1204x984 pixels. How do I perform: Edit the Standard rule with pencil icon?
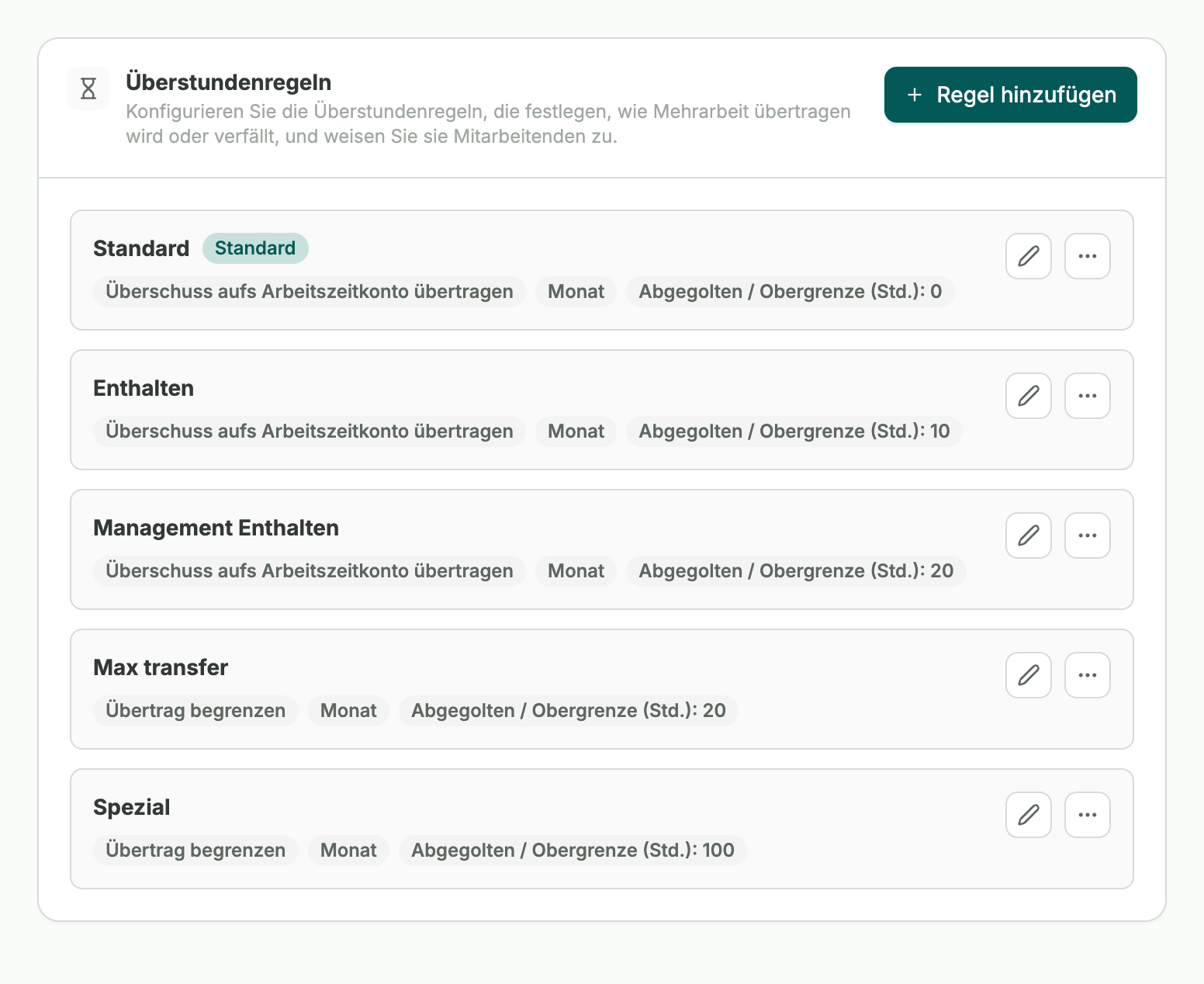(x=1029, y=256)
